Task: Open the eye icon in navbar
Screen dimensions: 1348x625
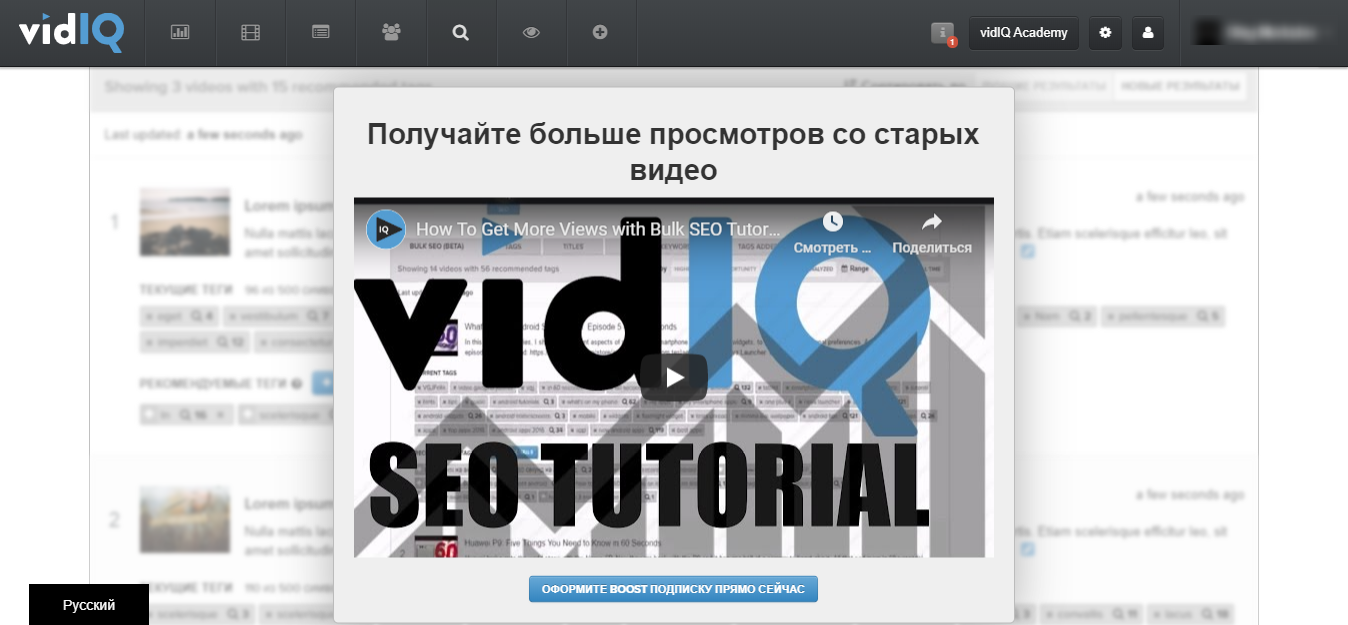Action: pyautogui.click(x=531, y=32)
